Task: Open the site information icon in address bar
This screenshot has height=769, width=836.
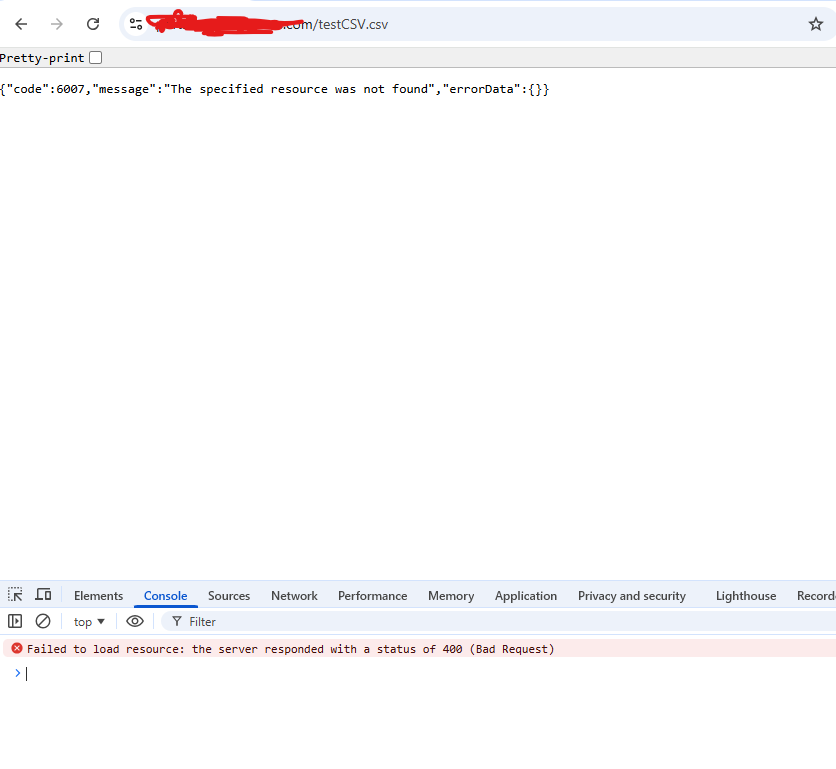Action: tap(136, 24)
